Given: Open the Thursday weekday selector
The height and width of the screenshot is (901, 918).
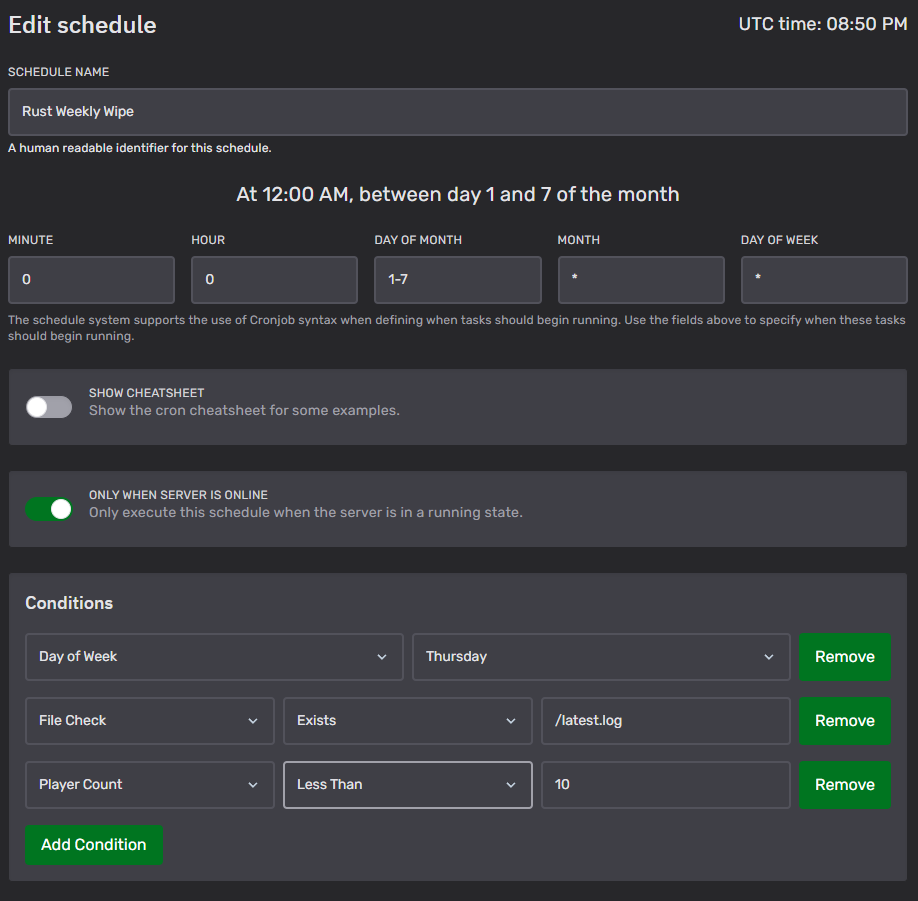Looking at the screenshot, I should coord(601,657).
